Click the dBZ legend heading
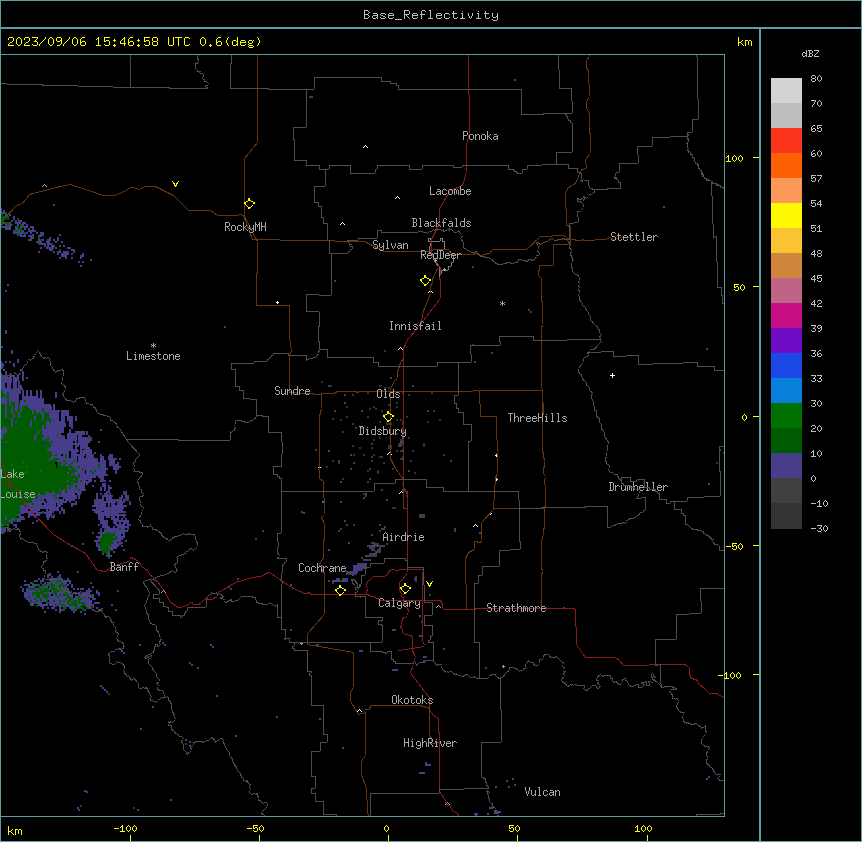862x842 pixels. [x=810, y=53]
